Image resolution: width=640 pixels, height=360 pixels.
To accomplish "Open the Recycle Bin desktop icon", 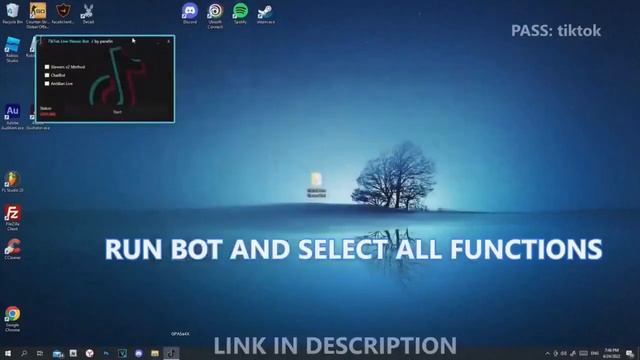I will point(12,13).
